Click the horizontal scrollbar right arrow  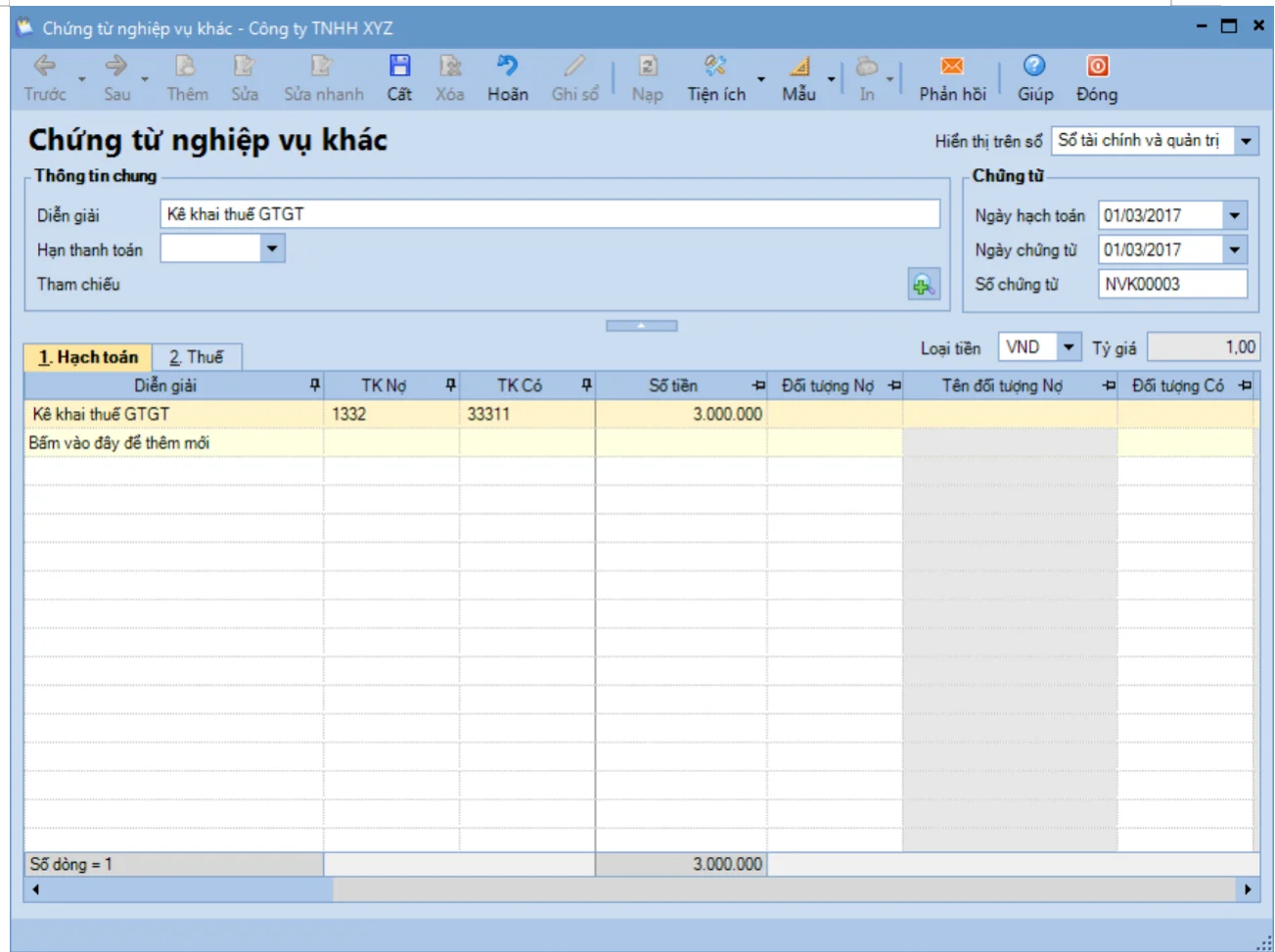[1248, 889]
